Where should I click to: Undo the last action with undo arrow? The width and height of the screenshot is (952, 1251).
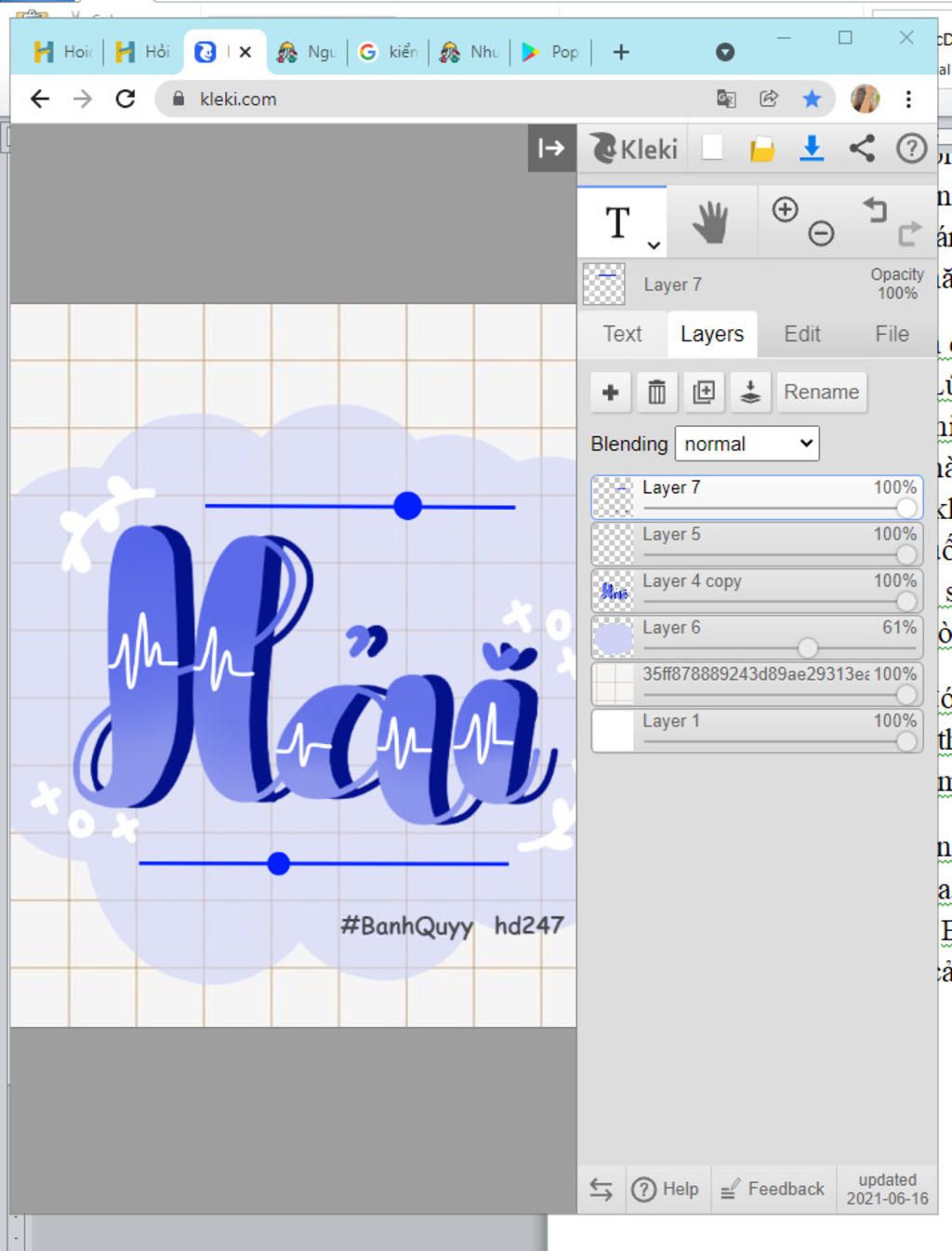coord(874,209)
